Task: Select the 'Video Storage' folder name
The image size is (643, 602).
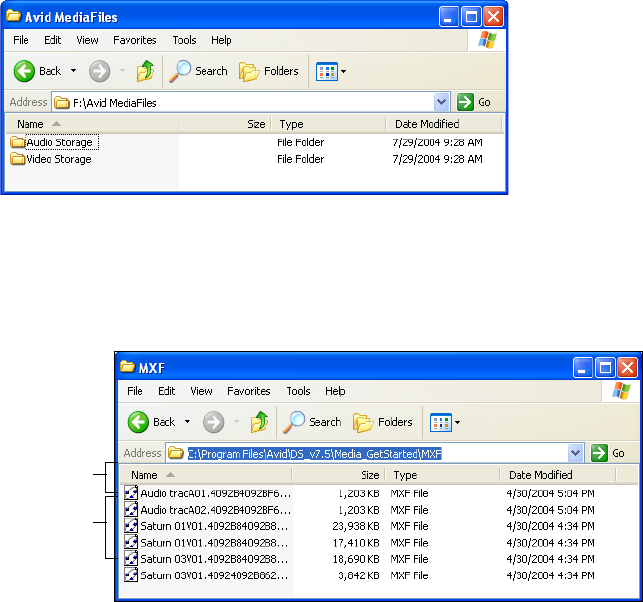Action: [59, 159]
